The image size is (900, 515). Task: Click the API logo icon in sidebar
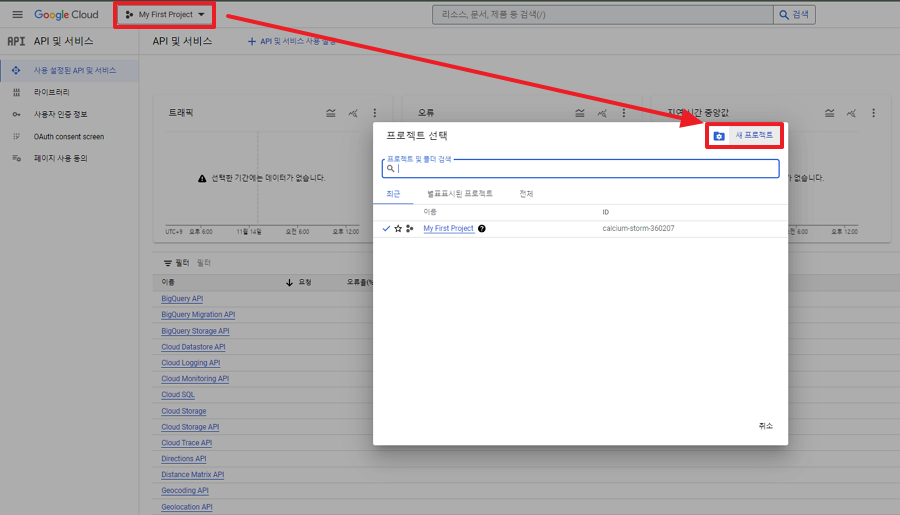coord(16,41)
